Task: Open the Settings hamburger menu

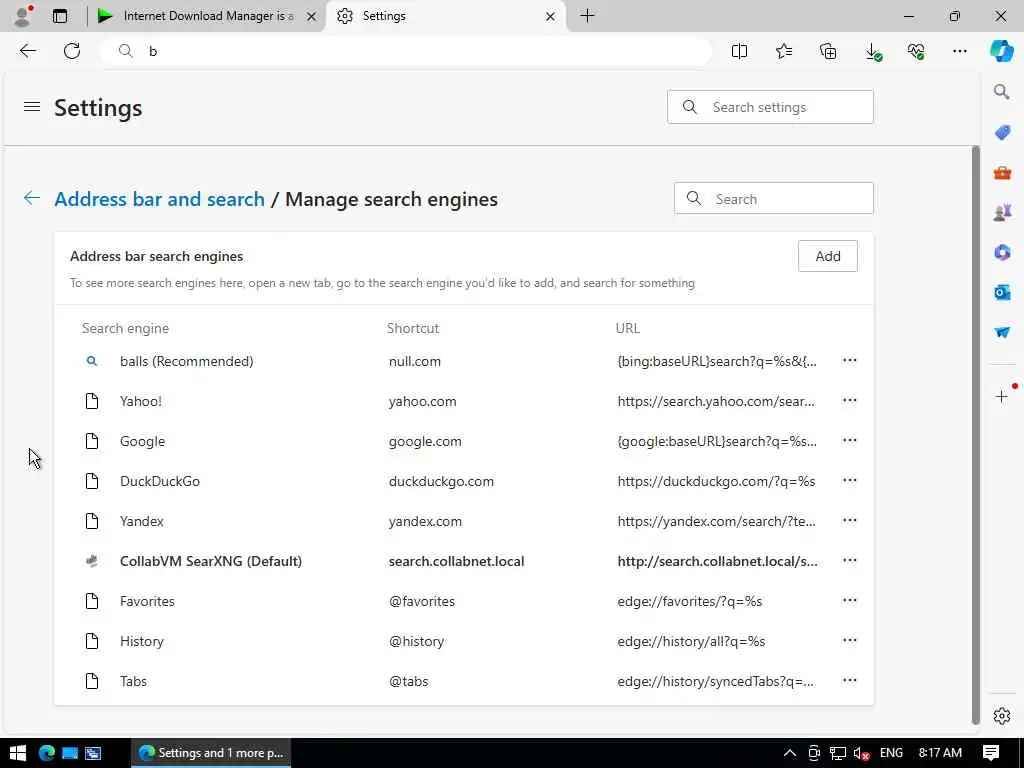Action: (32, 107)
